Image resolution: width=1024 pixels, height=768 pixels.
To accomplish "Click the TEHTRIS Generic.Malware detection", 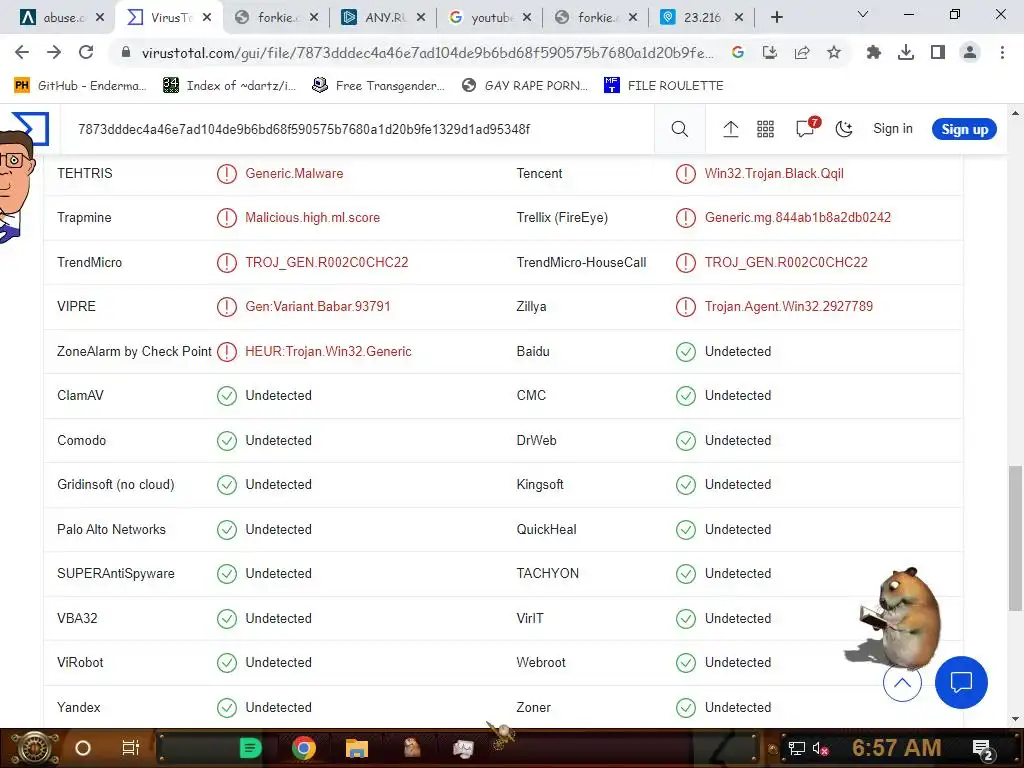I will tap(294, 173).
